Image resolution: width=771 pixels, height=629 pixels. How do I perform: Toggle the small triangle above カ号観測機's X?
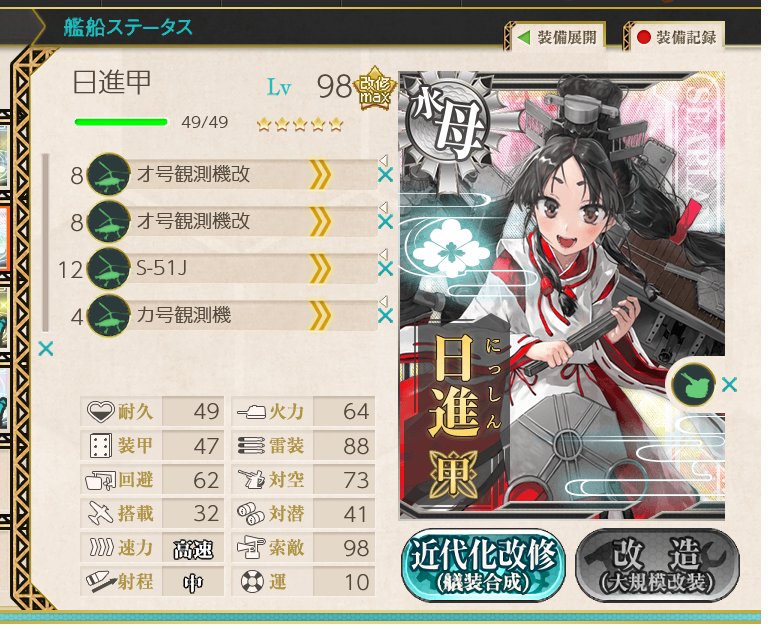(x=384, y=301)
